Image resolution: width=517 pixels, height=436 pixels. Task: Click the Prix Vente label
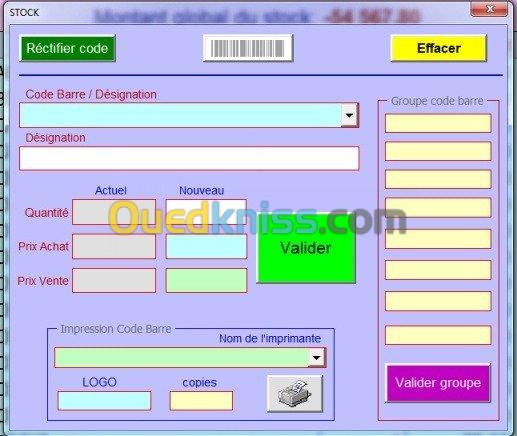[43, 281]
